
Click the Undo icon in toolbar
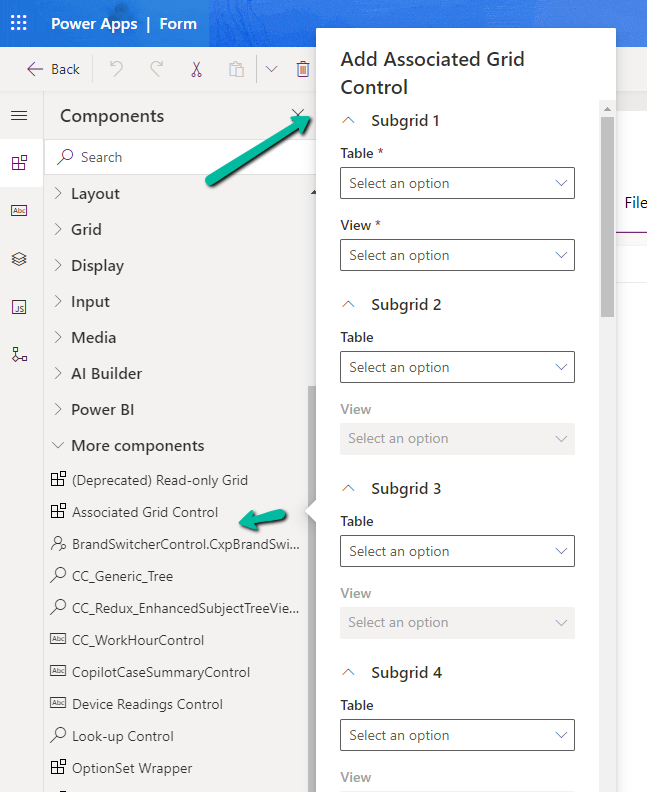(x=116, y=69)
